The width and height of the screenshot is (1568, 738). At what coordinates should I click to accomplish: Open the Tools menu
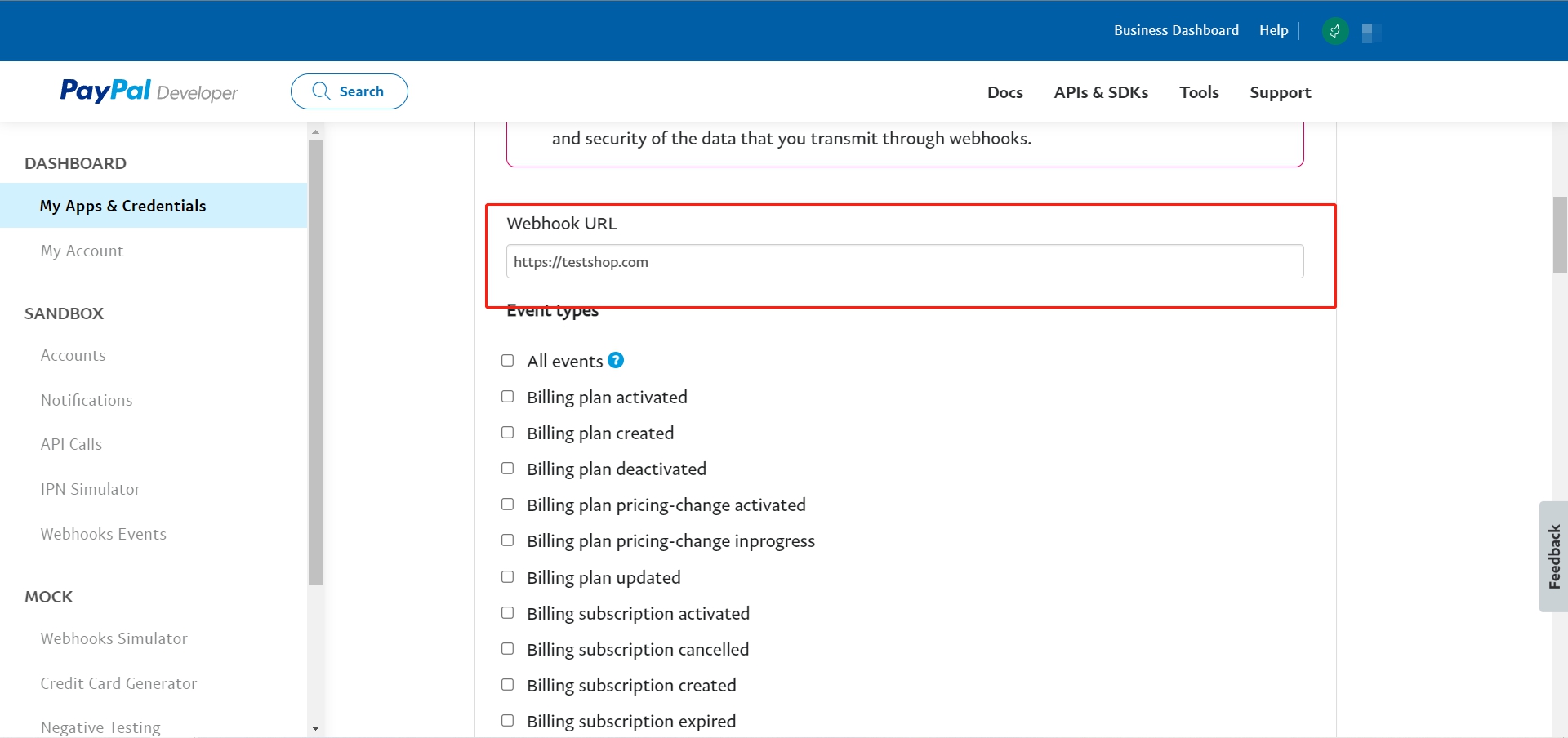click(1199, 92)
